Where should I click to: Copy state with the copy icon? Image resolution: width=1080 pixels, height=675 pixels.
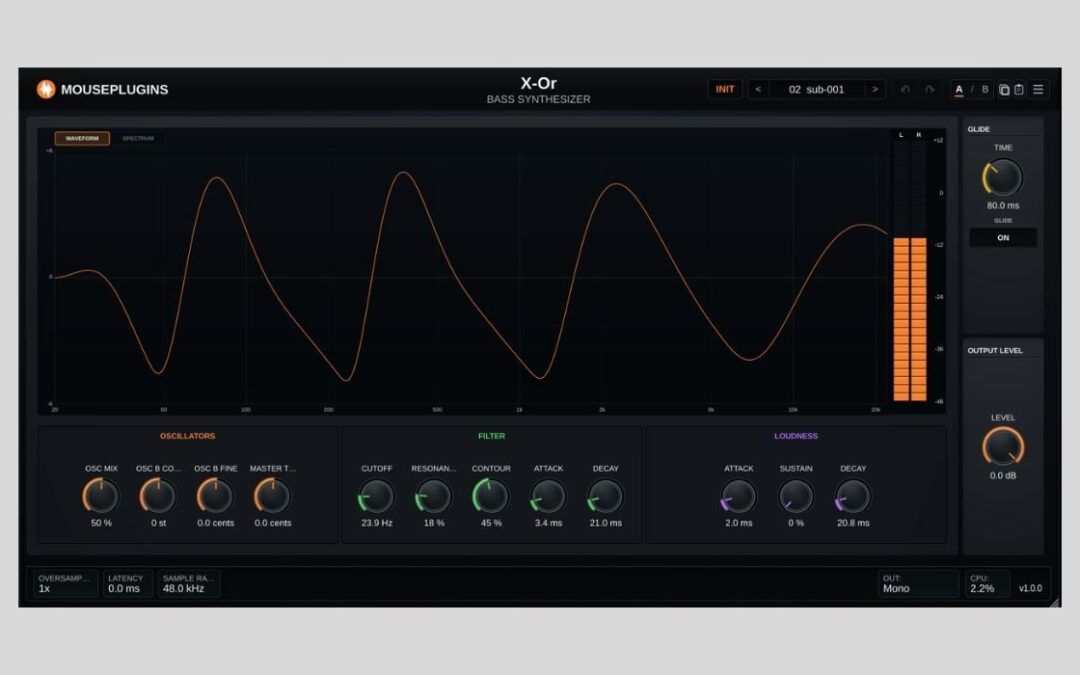coord(1004,90)
